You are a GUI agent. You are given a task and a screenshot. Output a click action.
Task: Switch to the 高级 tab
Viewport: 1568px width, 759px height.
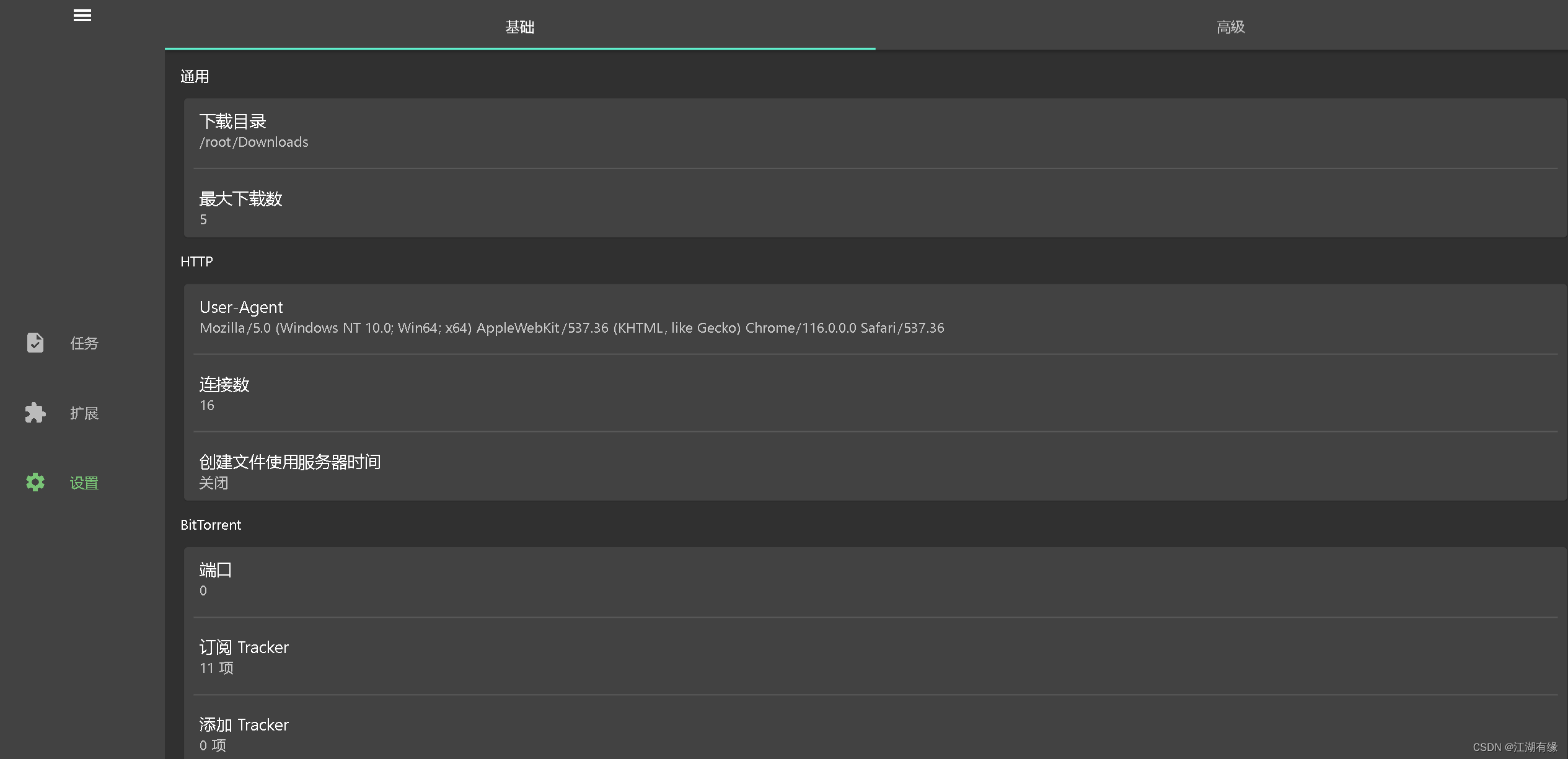coord(1230,27)
